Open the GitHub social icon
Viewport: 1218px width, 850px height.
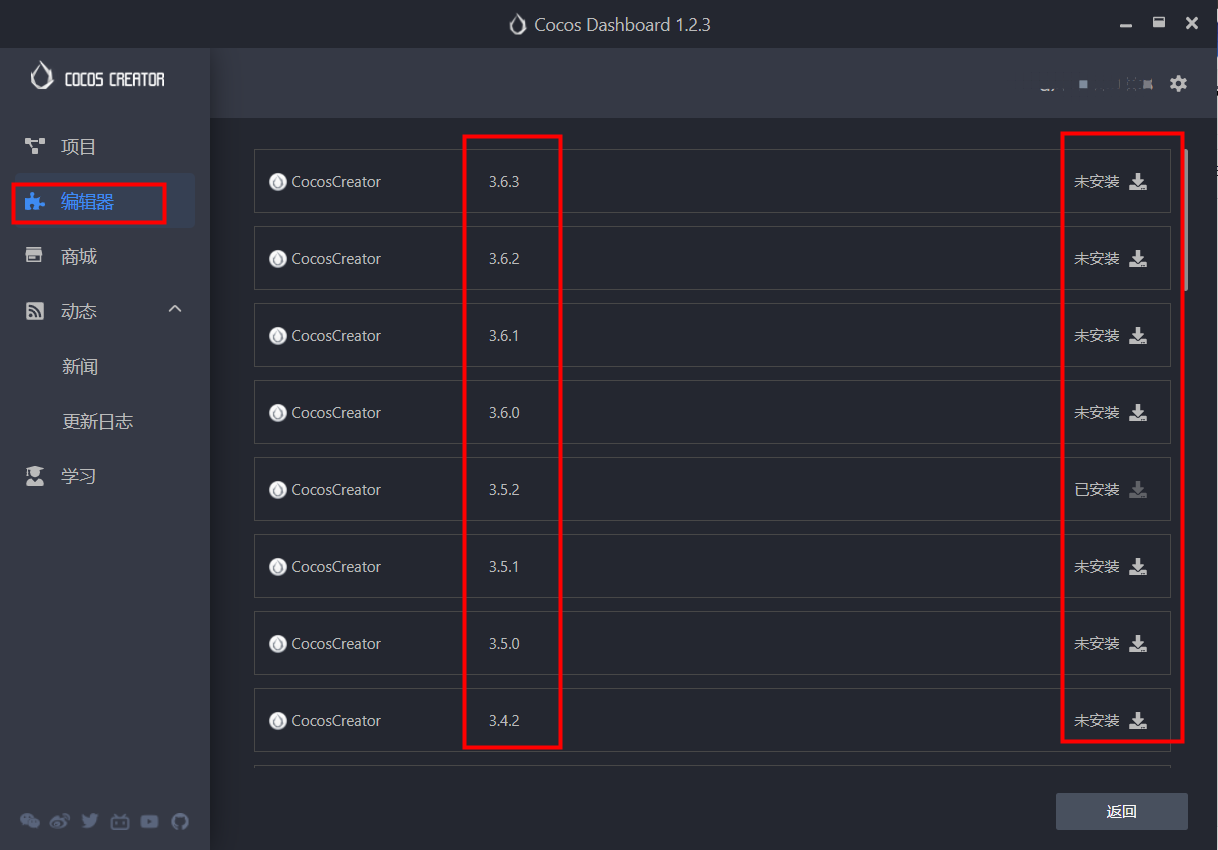coord(180,821)
